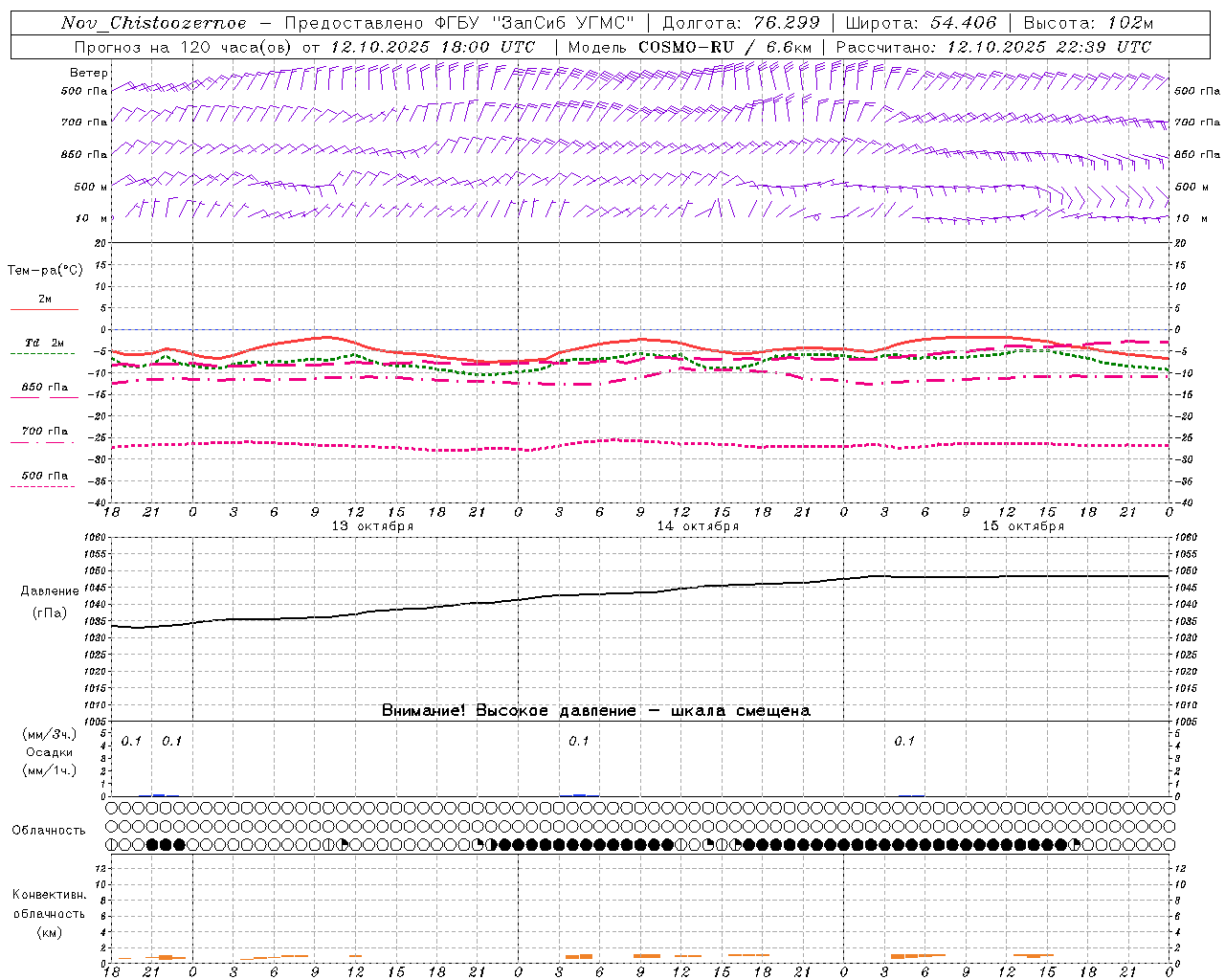Click the "Тем-ра(°C)" temperature label
1225x980 pixels.
point(45,271)
